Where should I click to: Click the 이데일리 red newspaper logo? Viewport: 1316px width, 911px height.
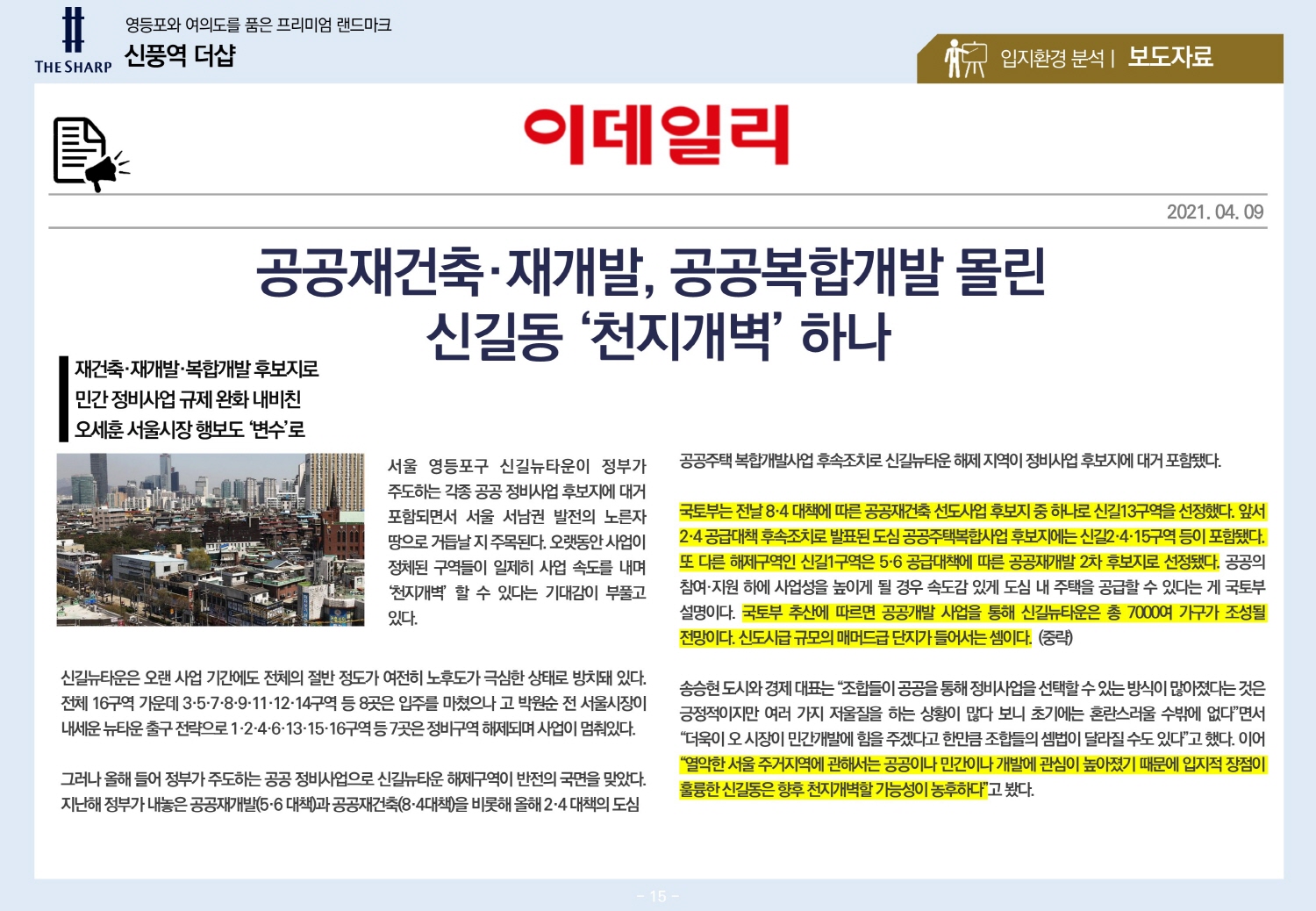657,135
